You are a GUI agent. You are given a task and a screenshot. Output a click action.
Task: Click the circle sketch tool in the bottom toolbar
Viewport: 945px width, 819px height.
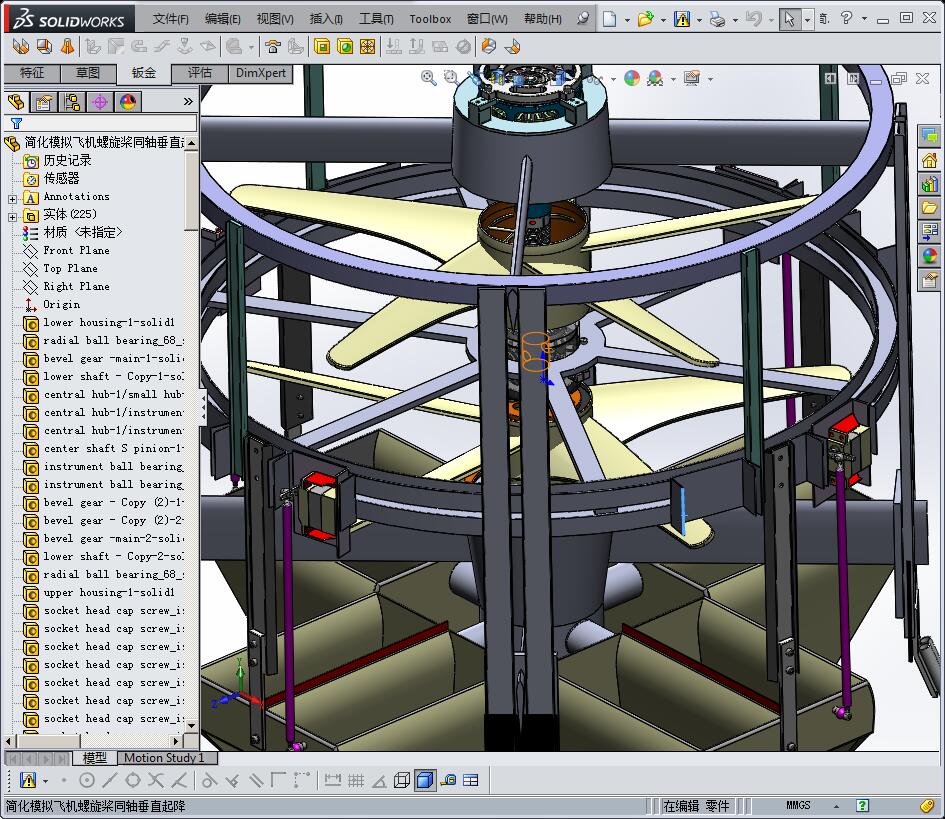click(x=87, y=781)
